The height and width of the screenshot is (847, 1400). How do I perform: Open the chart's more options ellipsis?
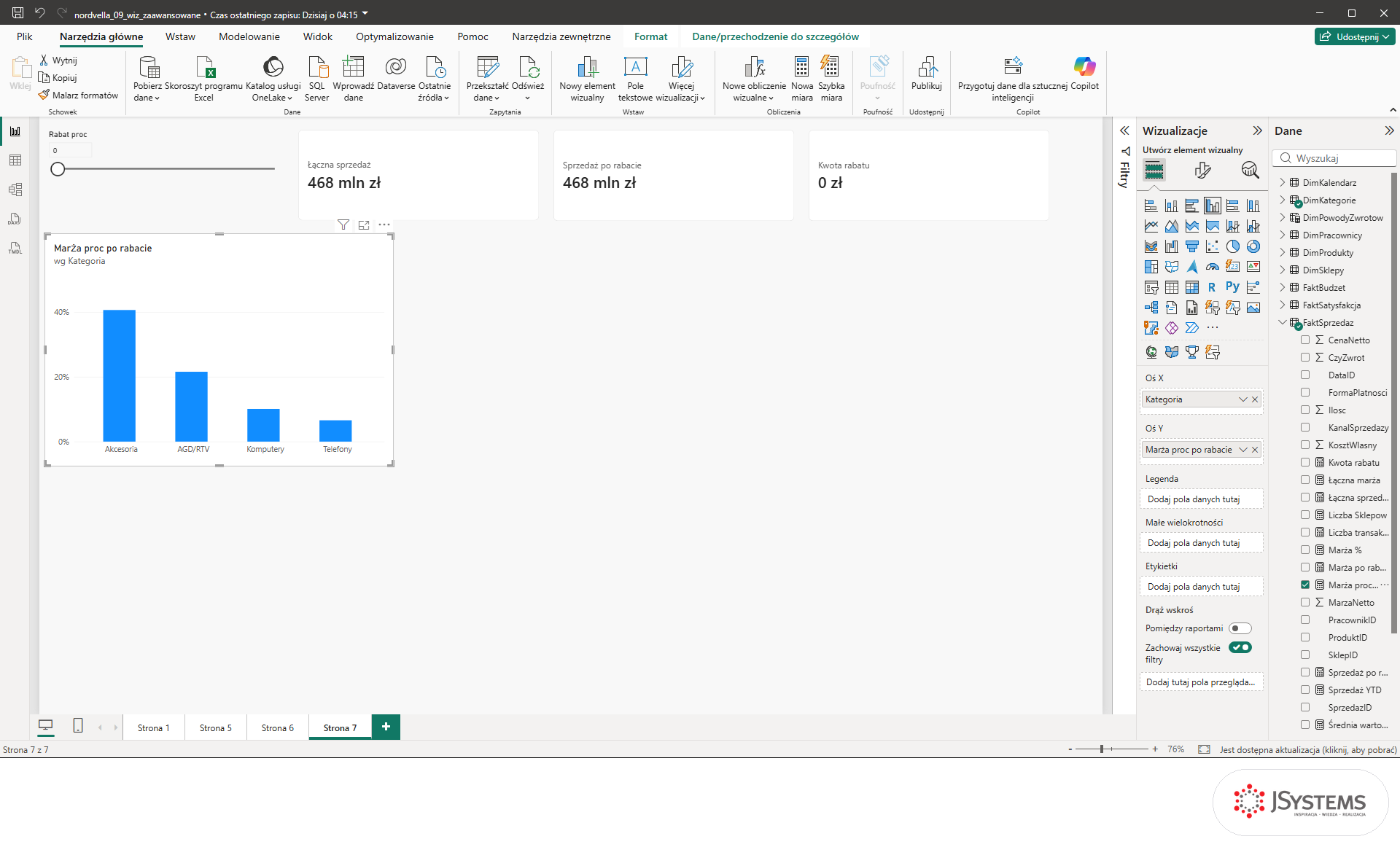(384, 225)
